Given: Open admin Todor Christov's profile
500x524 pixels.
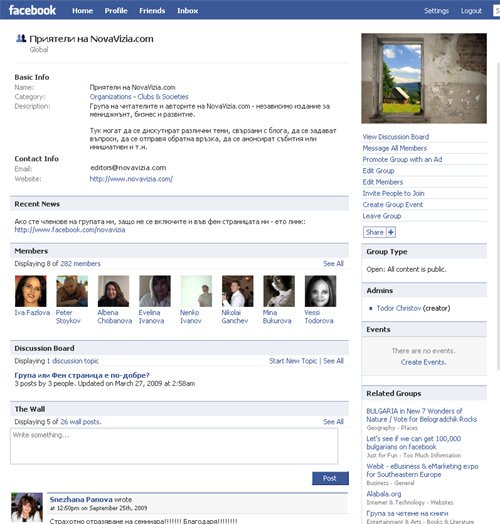Looking at the screenshot, I should pyautogui.click(x=399, y=308).
